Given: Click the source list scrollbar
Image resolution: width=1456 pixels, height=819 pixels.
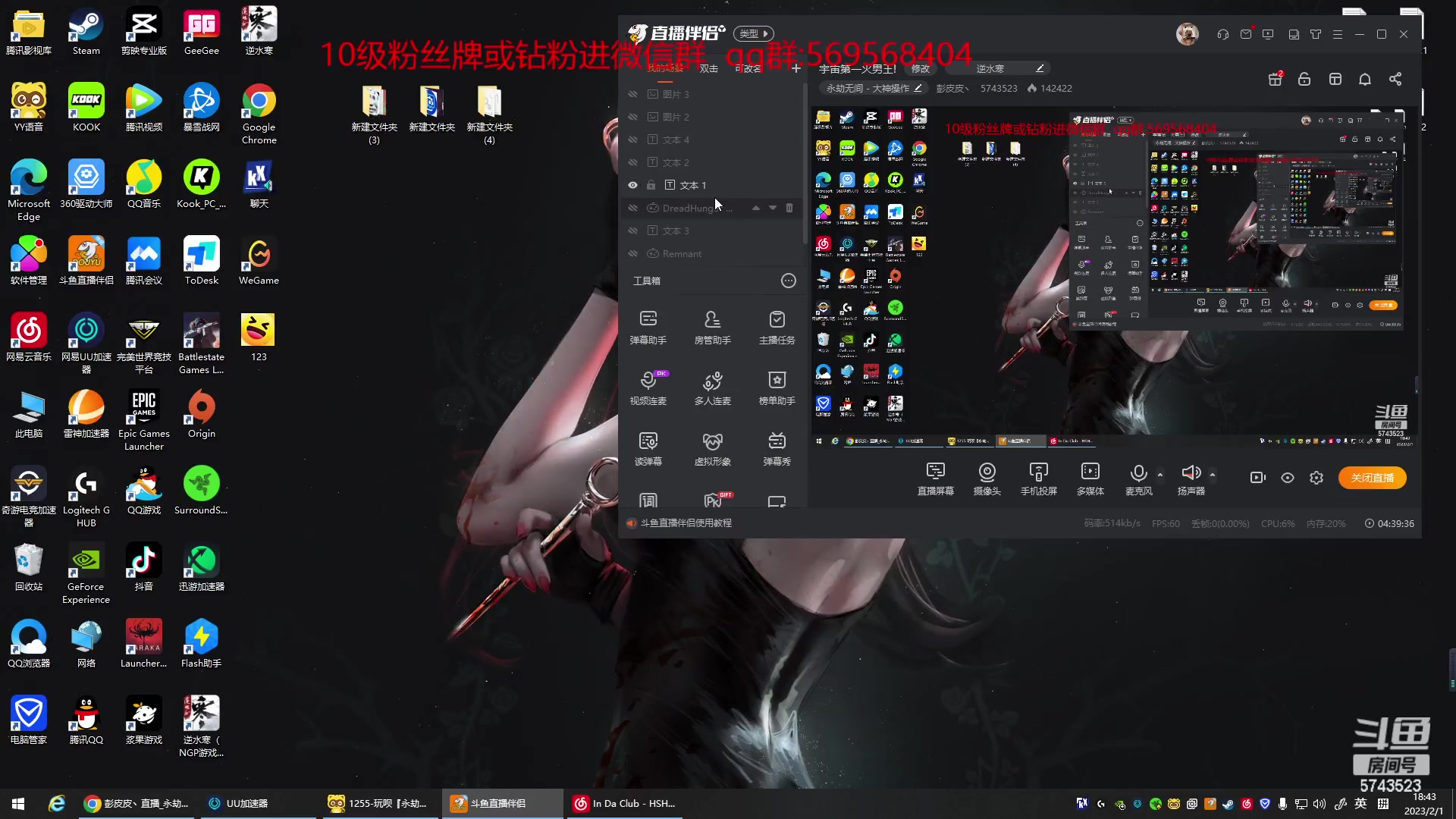Looking at the screenshot, I should click(x=804, y=163).
